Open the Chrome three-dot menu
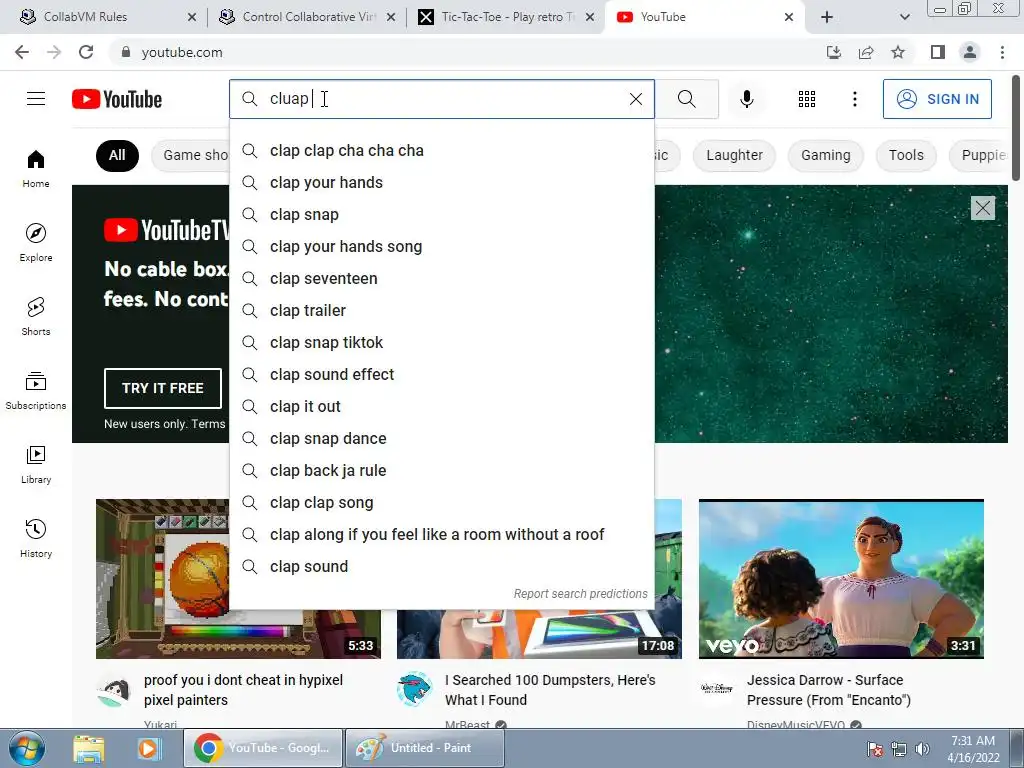The image size is (1024, 768). (1002, 52)
